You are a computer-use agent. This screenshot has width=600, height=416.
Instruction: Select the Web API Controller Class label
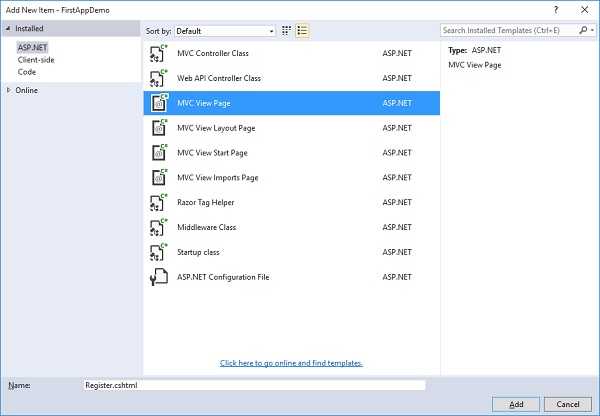click(x=219, y=78)
